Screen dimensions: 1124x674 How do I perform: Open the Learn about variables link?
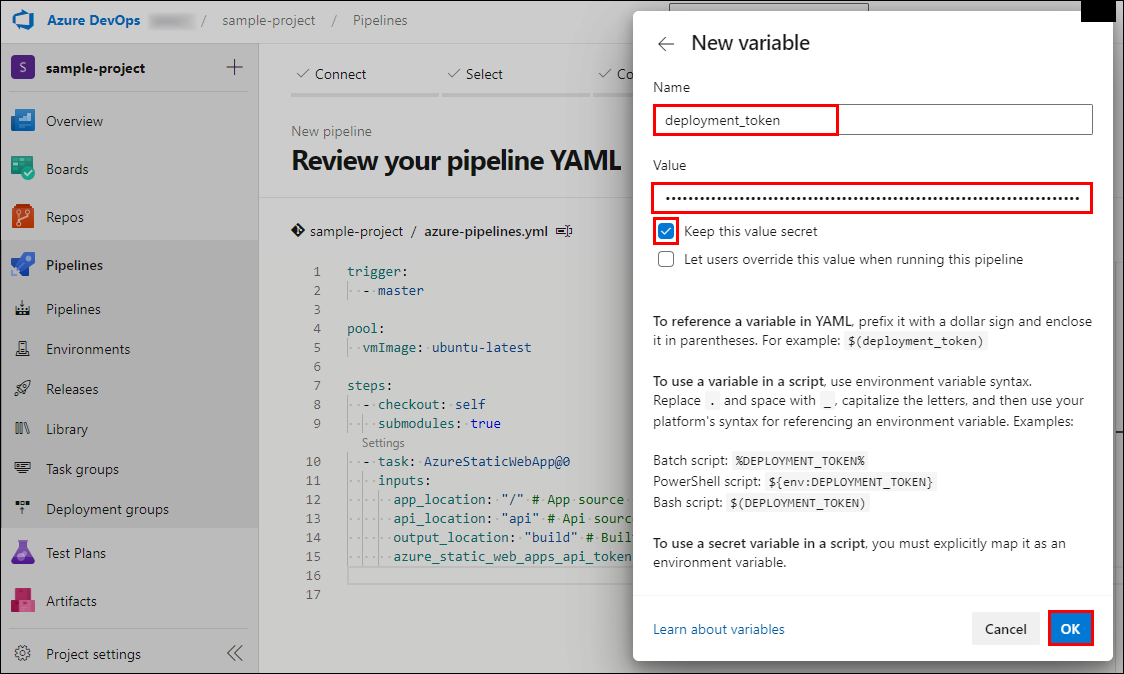718,629
